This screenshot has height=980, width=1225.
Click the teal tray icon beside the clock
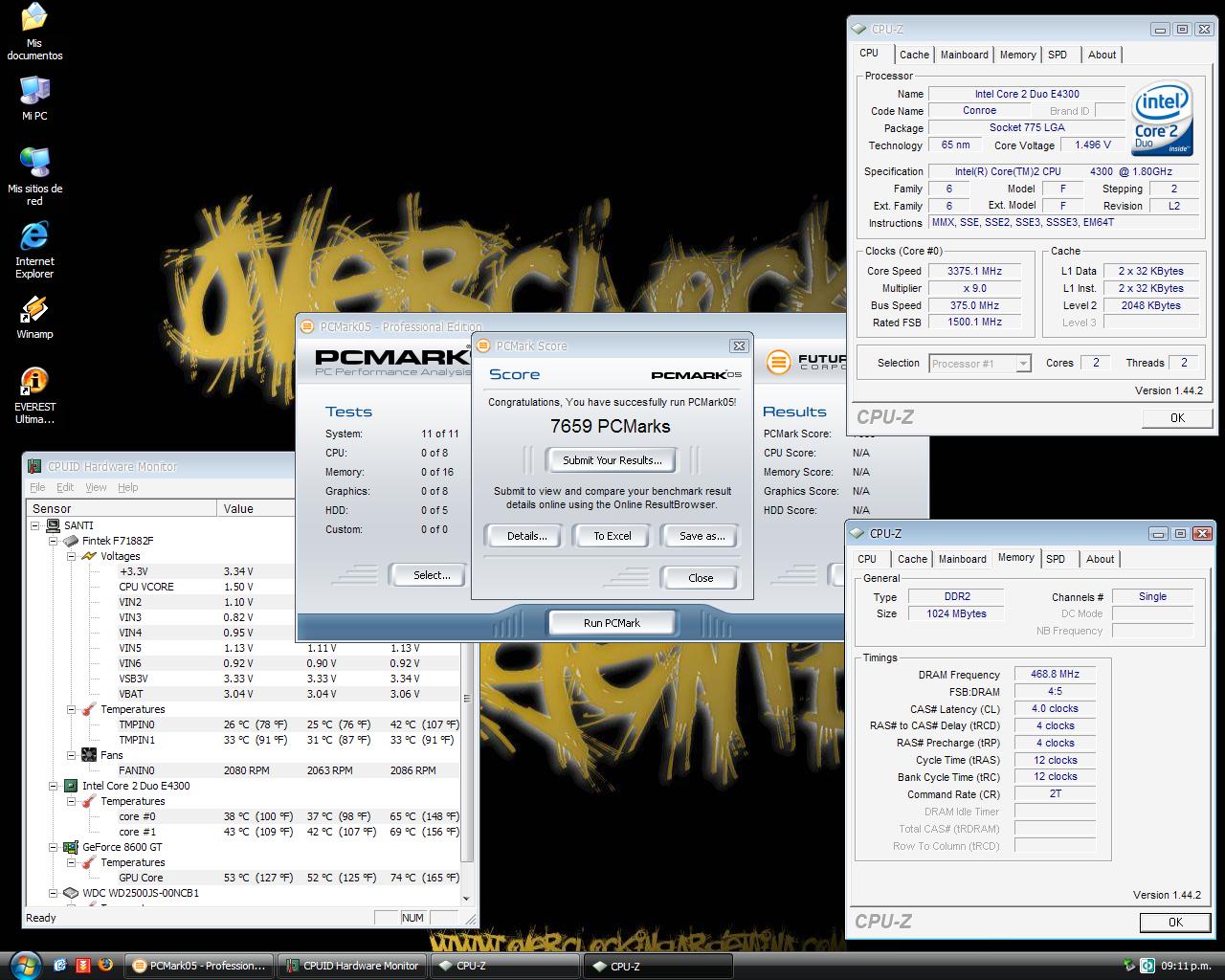coord(1147,966)
